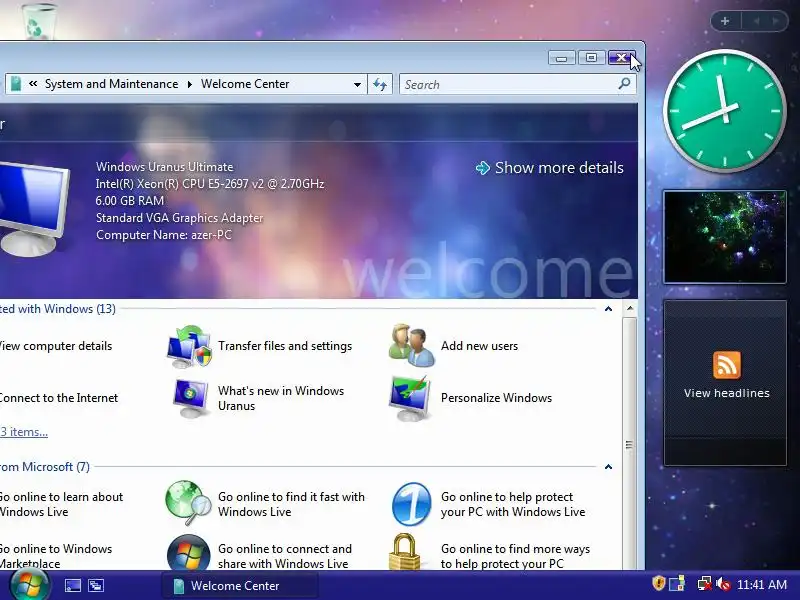Click padlock icon for more ways to protect
Screen dimensions: 800x600
pyautogui.click(x=404, y=552)
